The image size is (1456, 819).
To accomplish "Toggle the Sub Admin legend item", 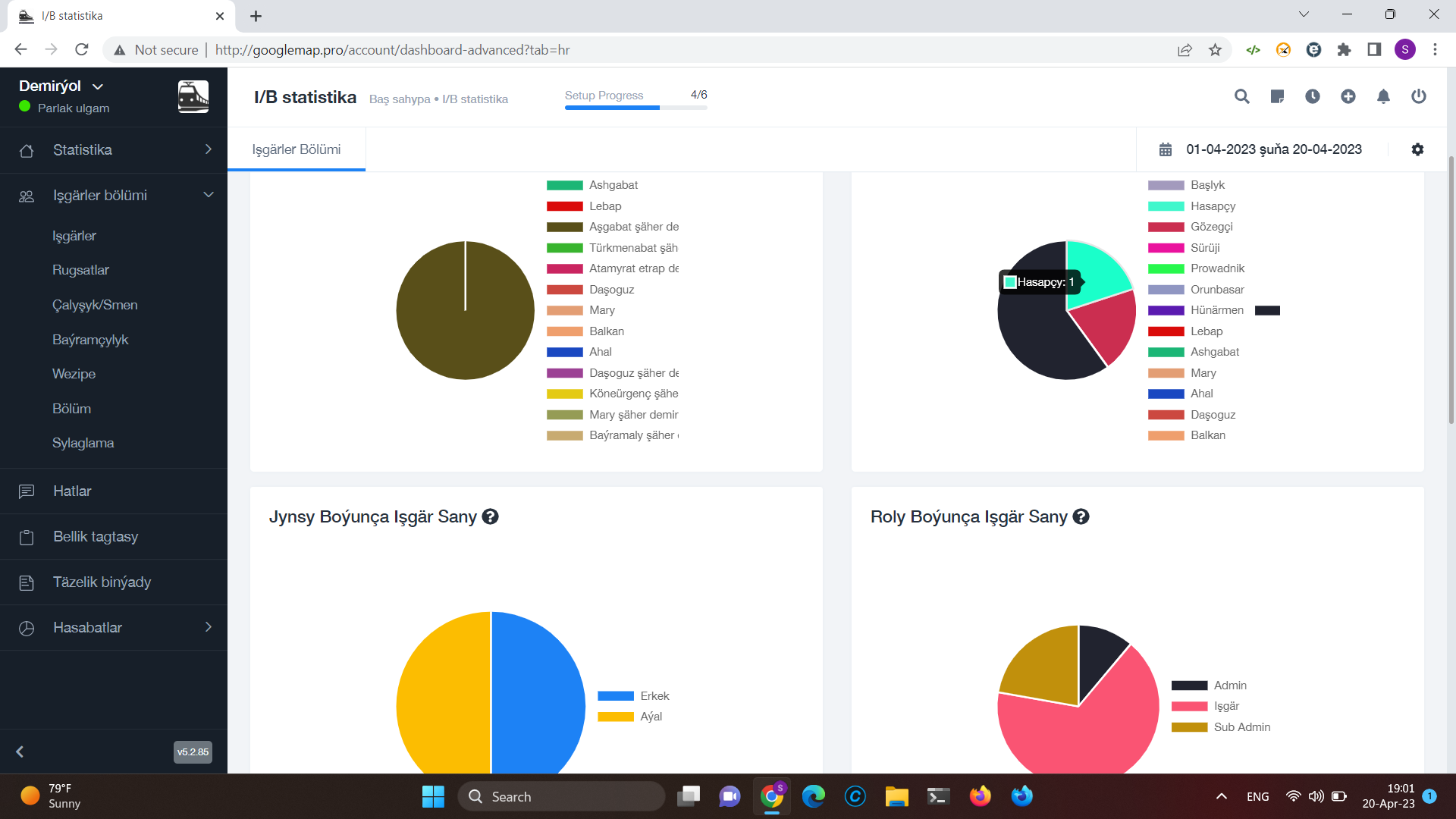I will tap(1221, 727).
